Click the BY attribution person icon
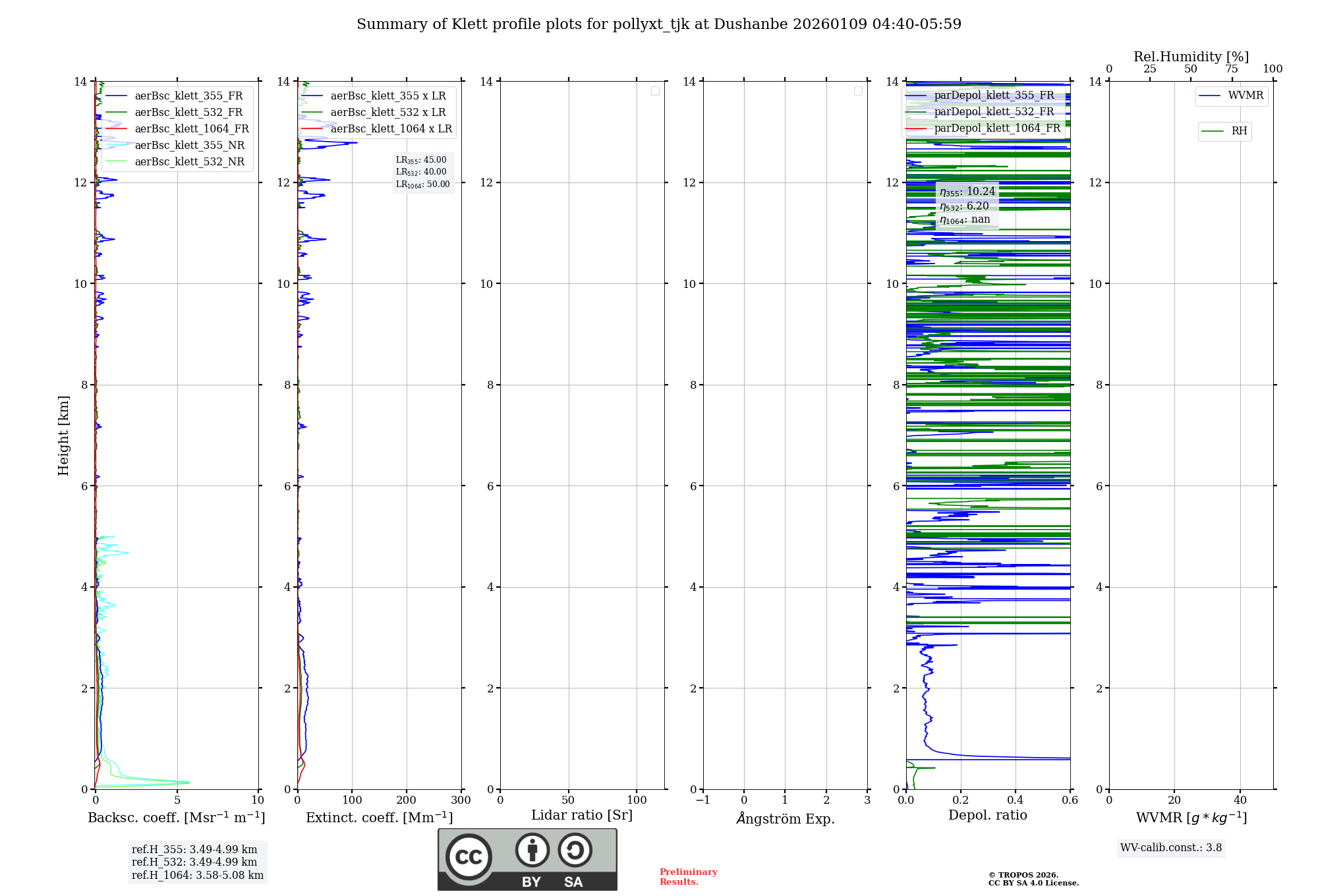Image resolution: width=1318 pixels, height=896 pixels. 532,851
